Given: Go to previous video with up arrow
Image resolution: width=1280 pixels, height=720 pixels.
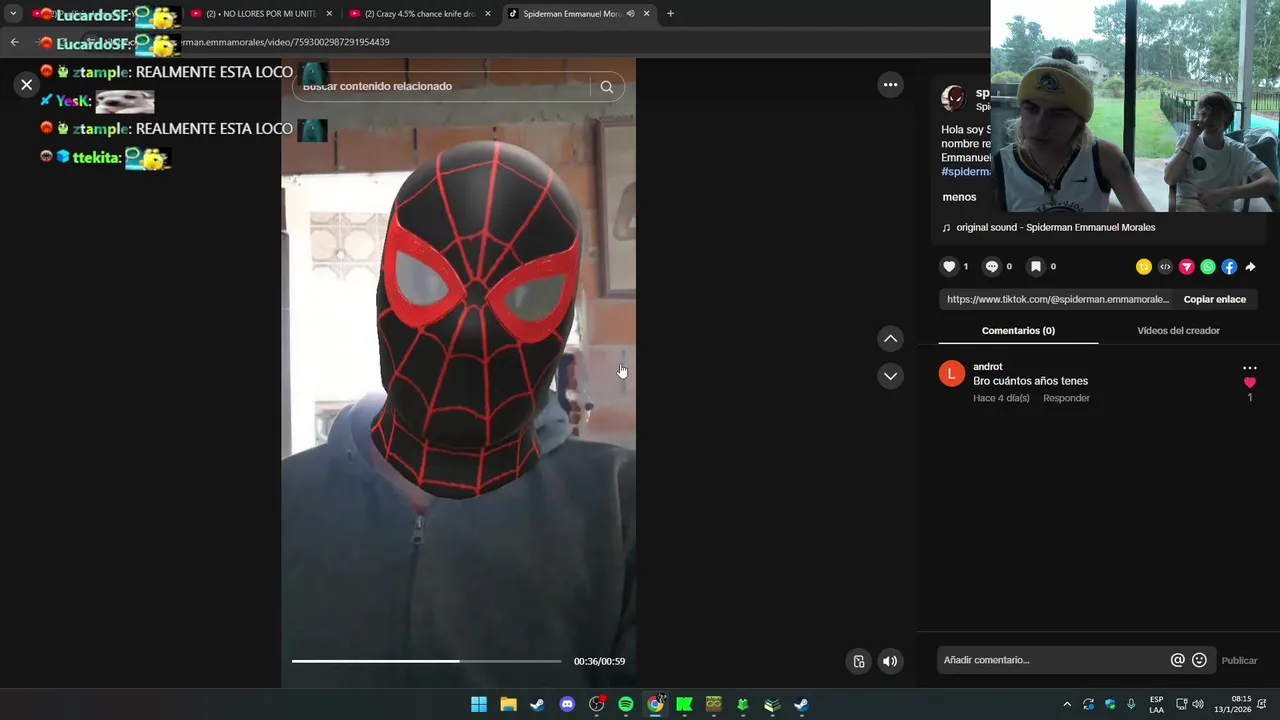Looking at the screenshot, I should tap(890, 339).
